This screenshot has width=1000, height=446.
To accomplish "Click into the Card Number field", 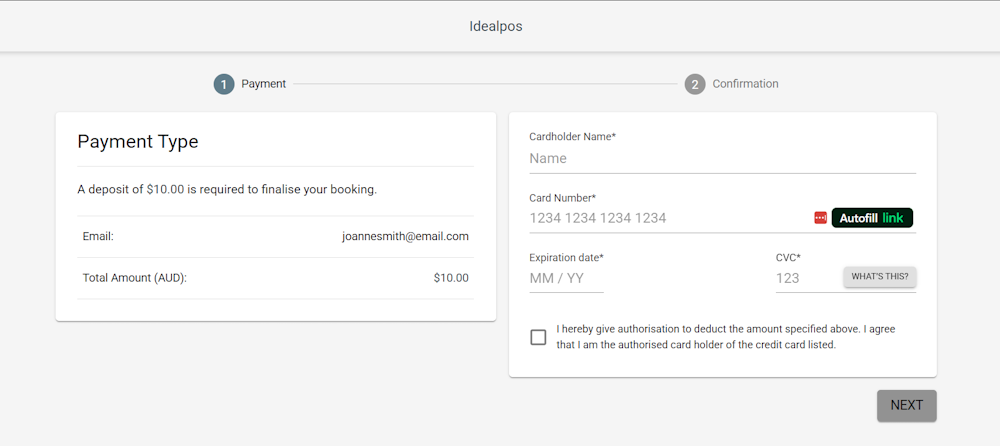I will pyautogui.click(x=665, y=218).
